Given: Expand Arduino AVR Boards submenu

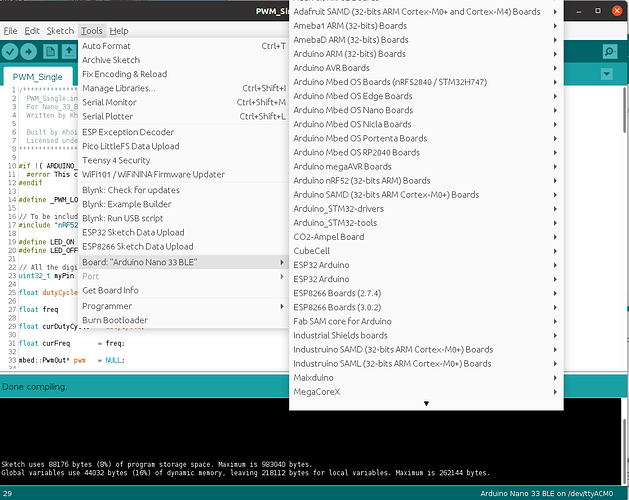Looking at the screenshot, I should [x=426, y=68].
